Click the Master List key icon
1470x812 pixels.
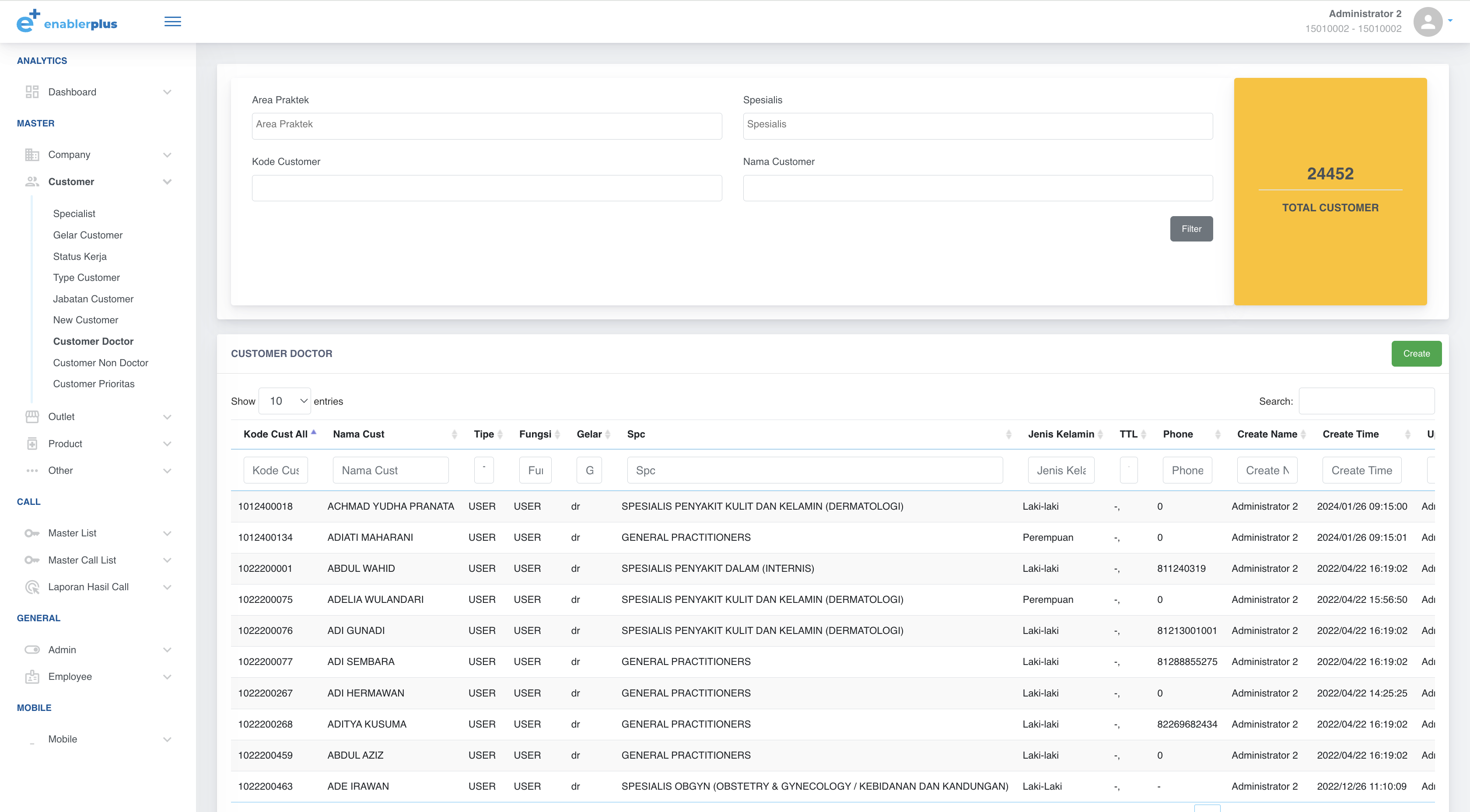[x=32, y=533]
